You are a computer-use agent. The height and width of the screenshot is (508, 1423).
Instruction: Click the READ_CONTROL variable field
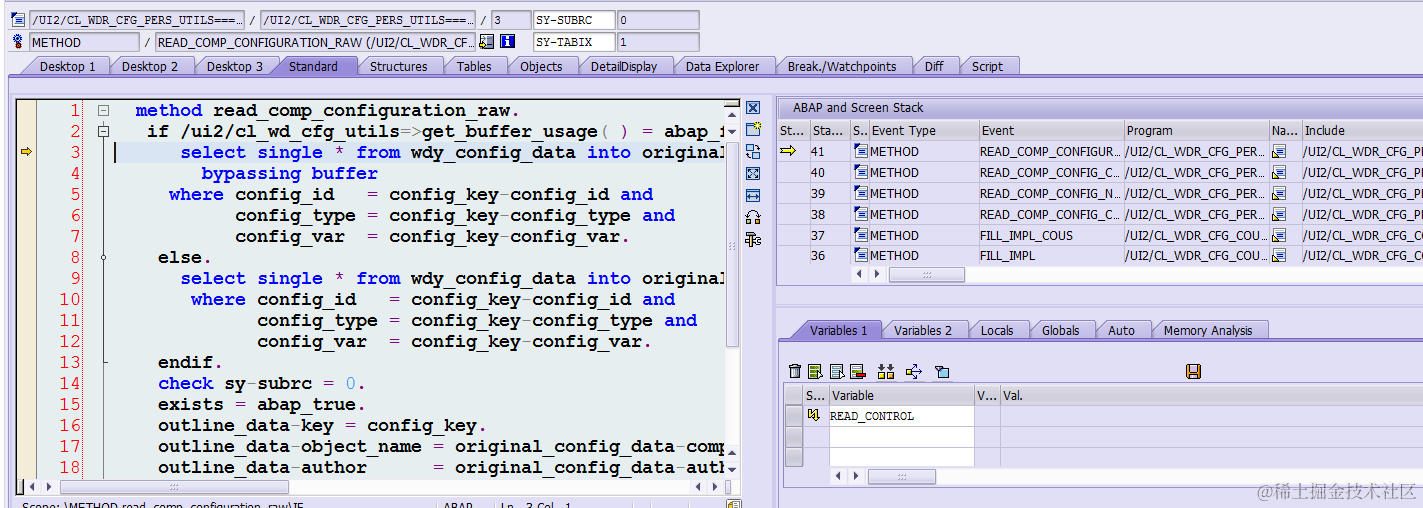point(901,416)
